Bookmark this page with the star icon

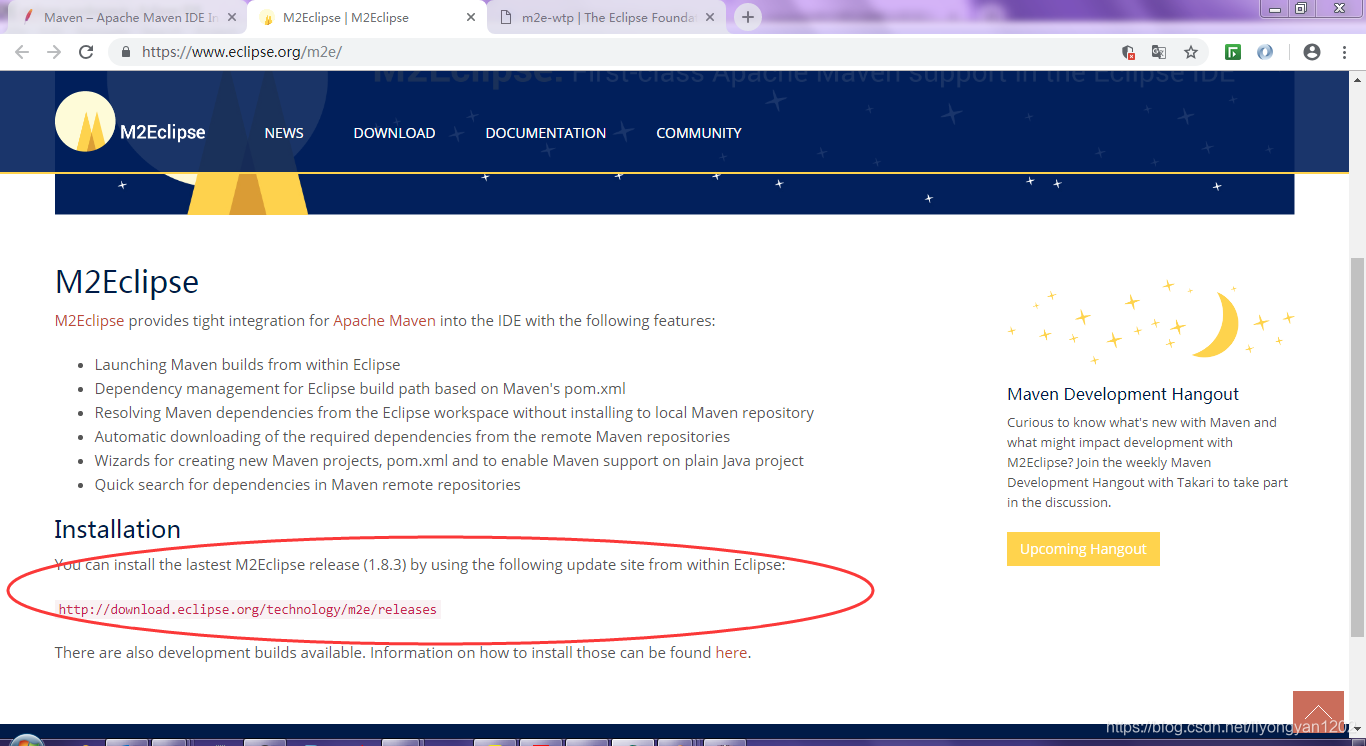[x=1191, y=52]
